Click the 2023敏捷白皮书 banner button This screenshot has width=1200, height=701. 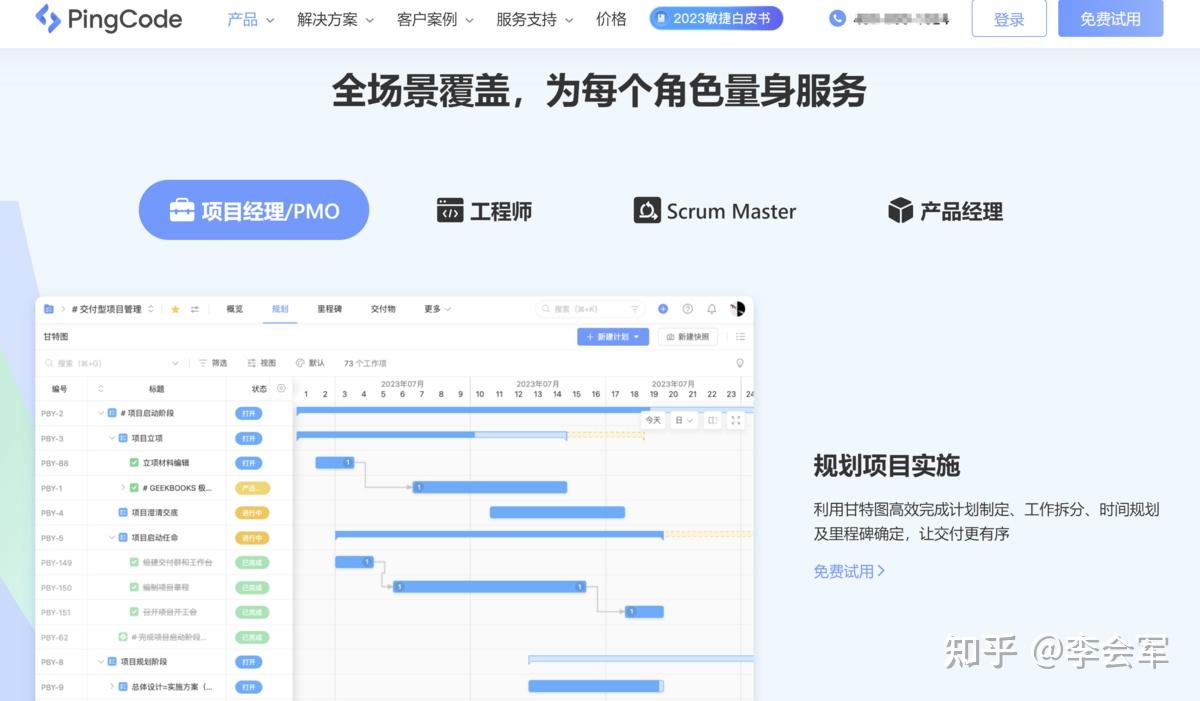click(716, 18)
